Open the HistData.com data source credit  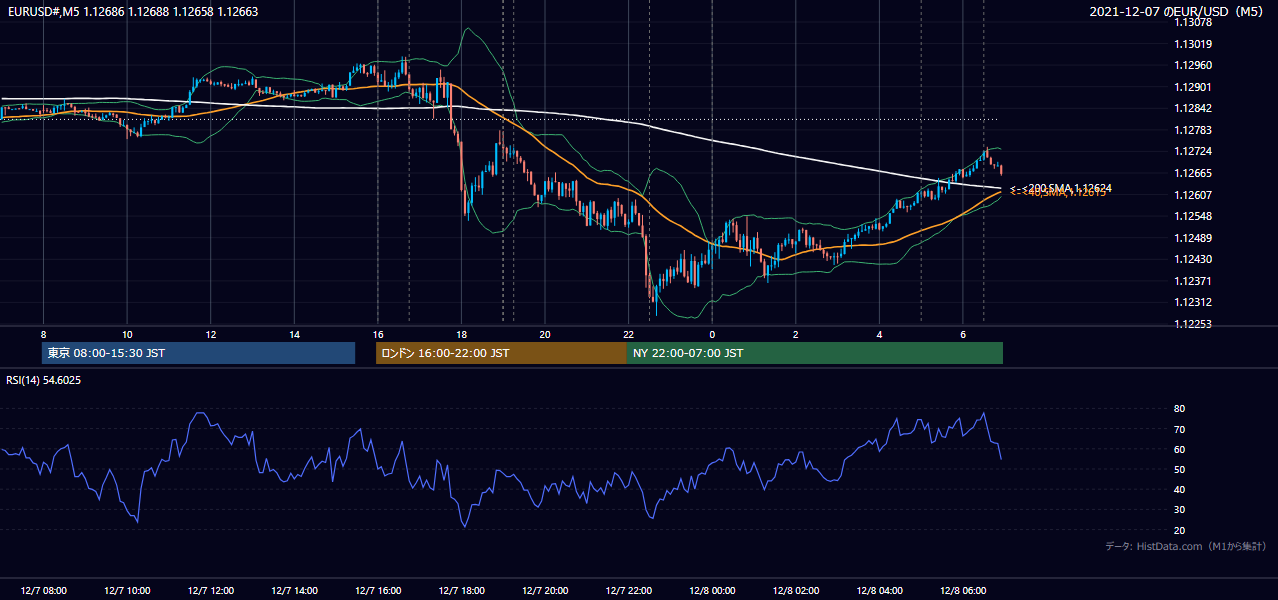[1185, 546]
